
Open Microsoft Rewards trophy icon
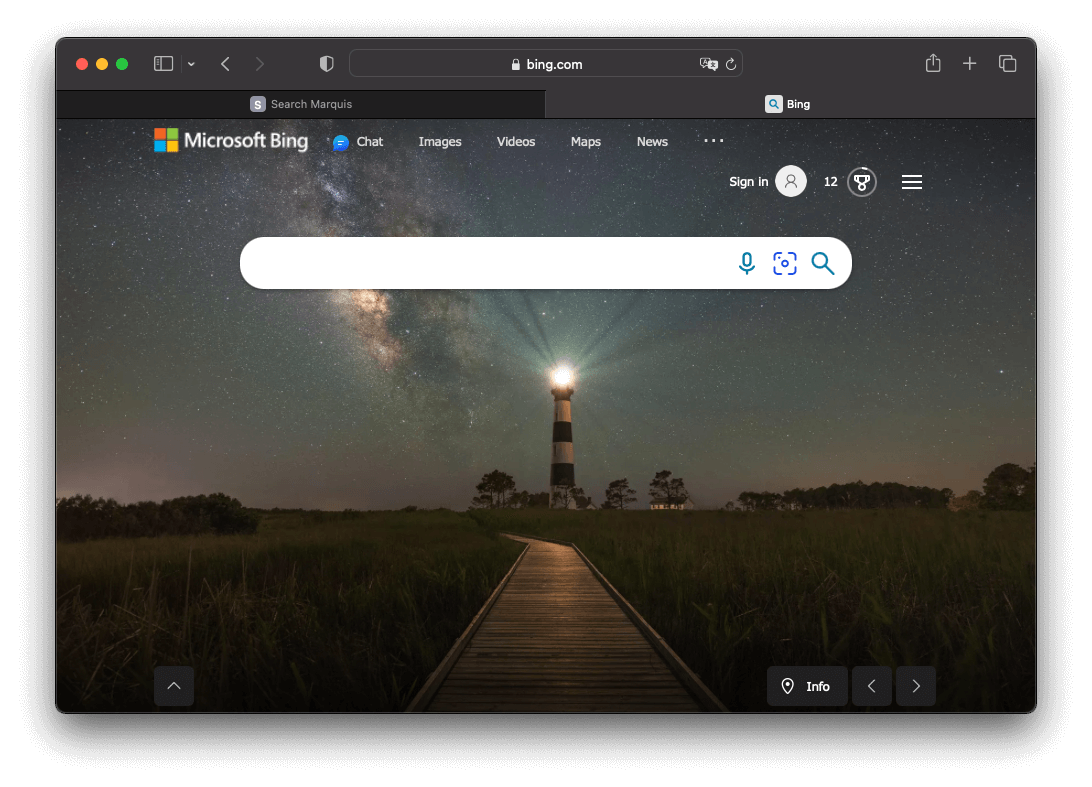point(861,181)
